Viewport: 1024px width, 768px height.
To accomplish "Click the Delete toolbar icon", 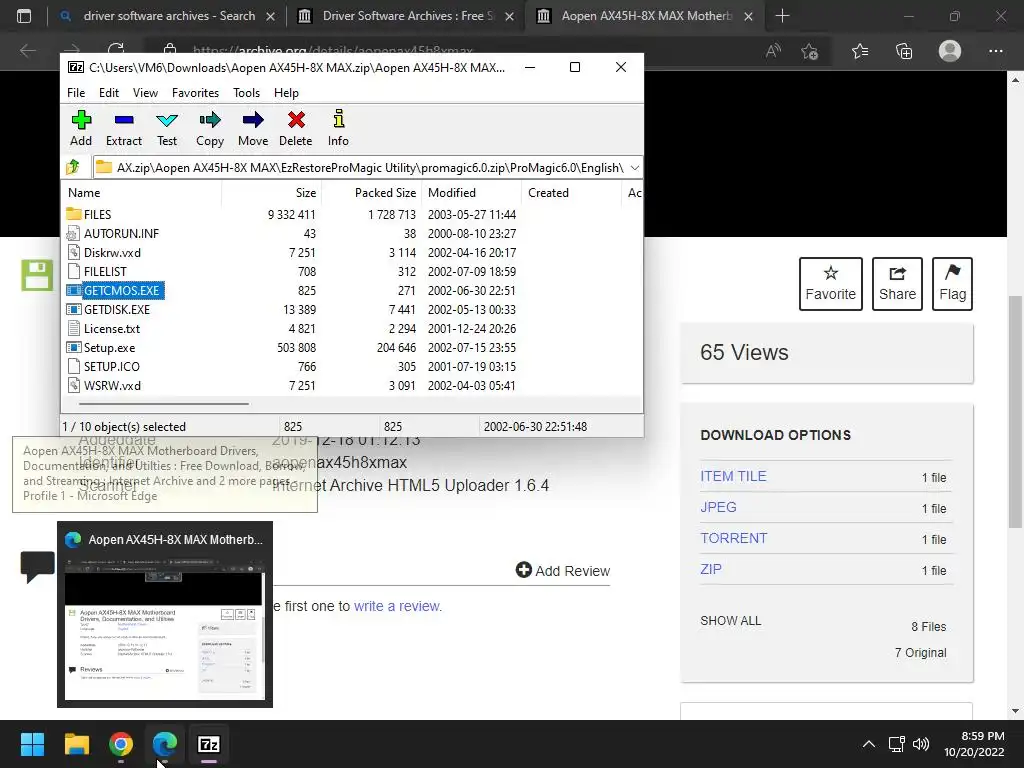I will point(296,128).
